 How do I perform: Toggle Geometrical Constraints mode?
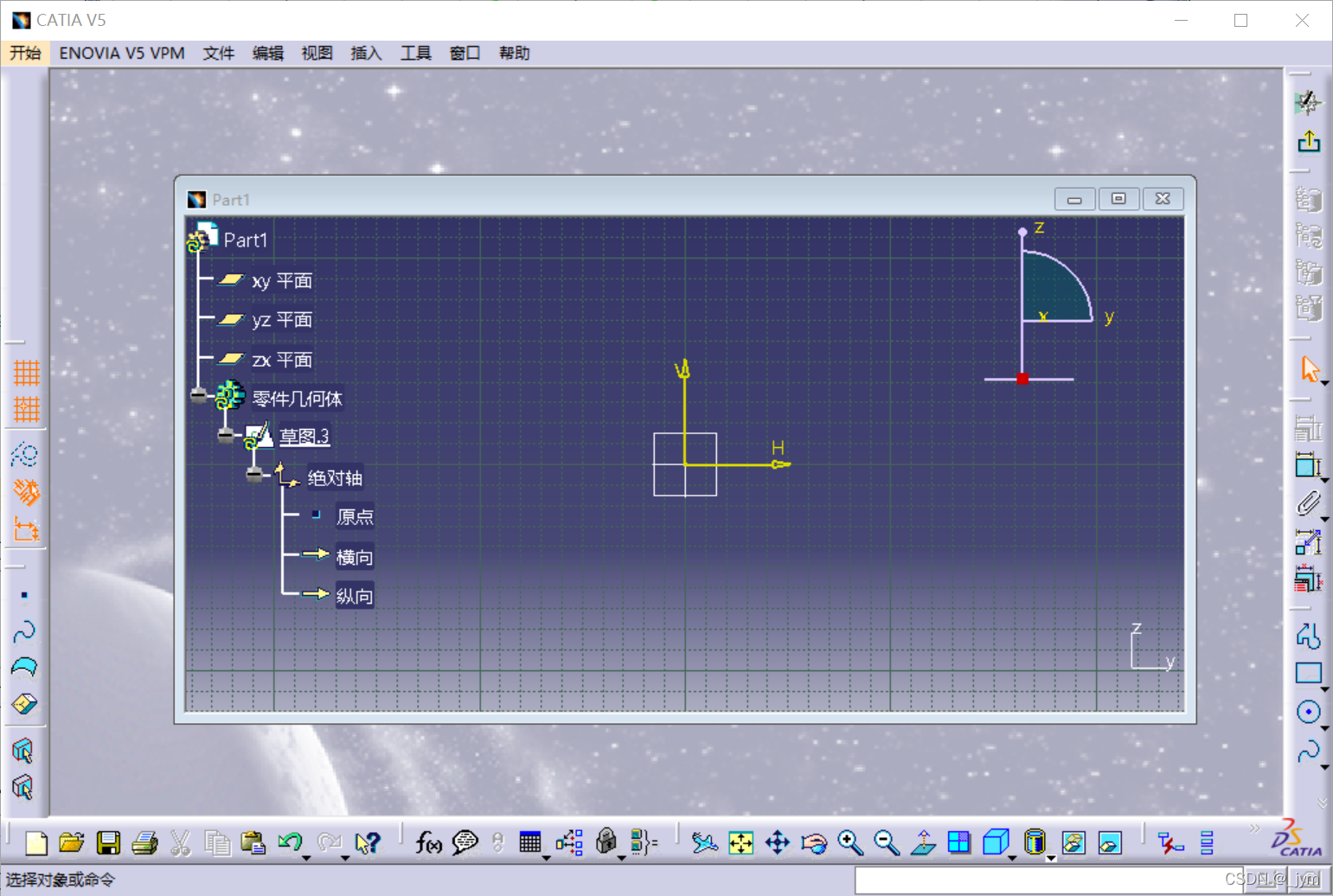[x=26, y=492]
